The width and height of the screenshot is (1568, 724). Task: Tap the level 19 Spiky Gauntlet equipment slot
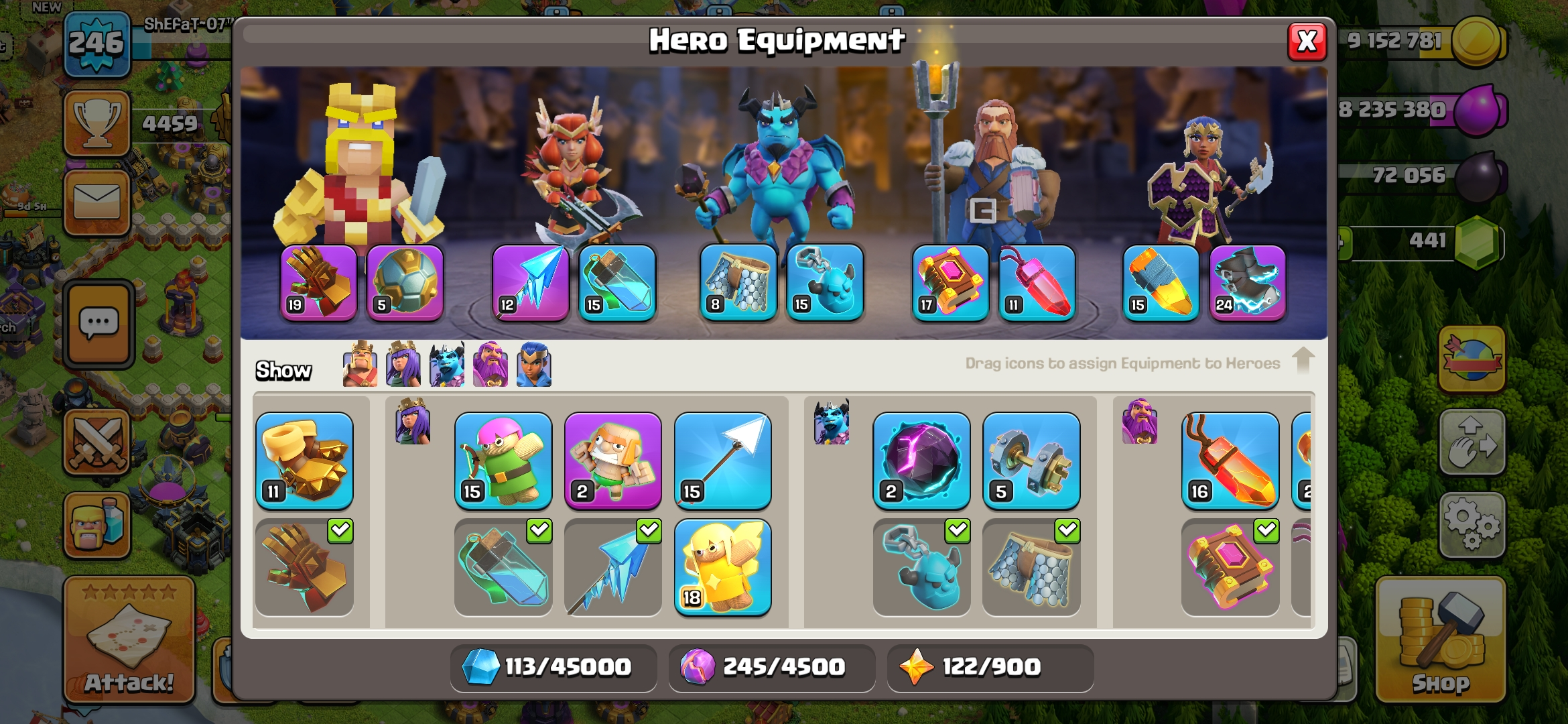coord(318,283)
